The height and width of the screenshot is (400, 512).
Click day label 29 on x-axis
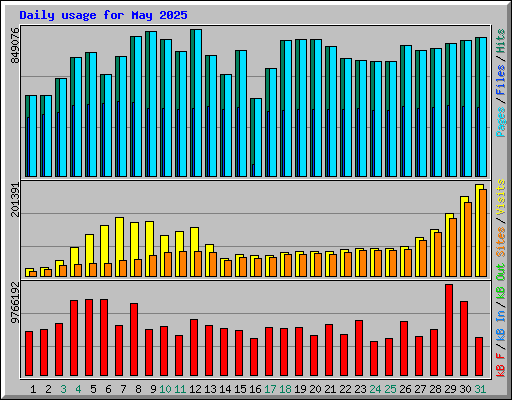click(450, 389)
